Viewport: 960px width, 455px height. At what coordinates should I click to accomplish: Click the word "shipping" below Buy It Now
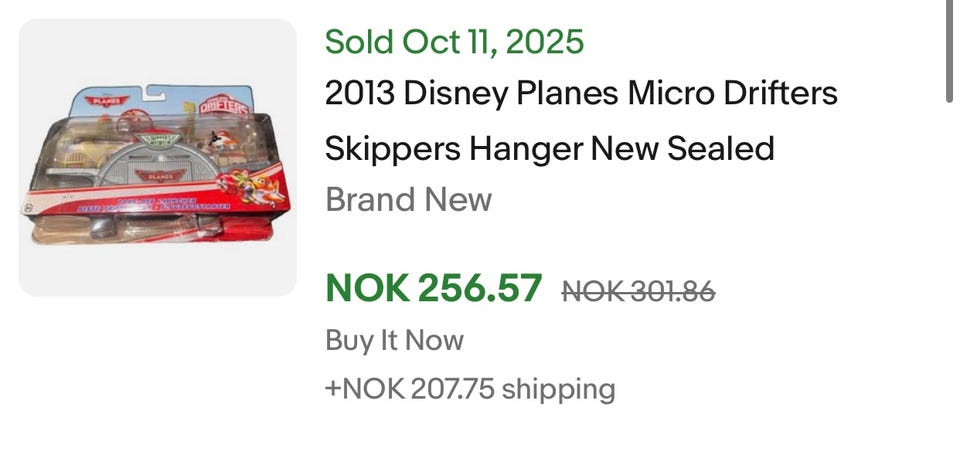point(558,388)
